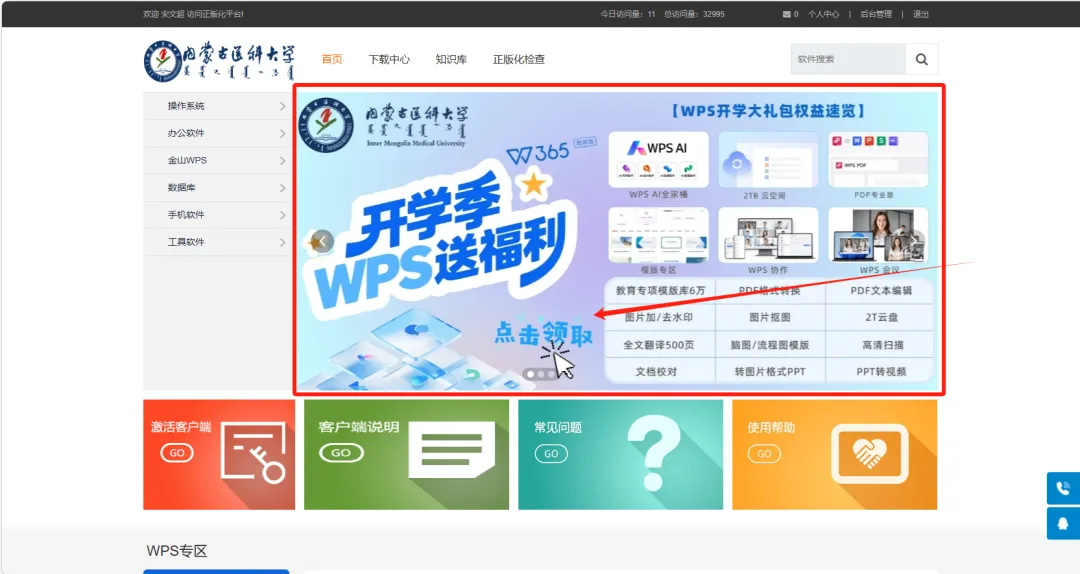Click GO button on 常见问题 tile
This screenshot has width=1080, height=574.
pos(551,453)
